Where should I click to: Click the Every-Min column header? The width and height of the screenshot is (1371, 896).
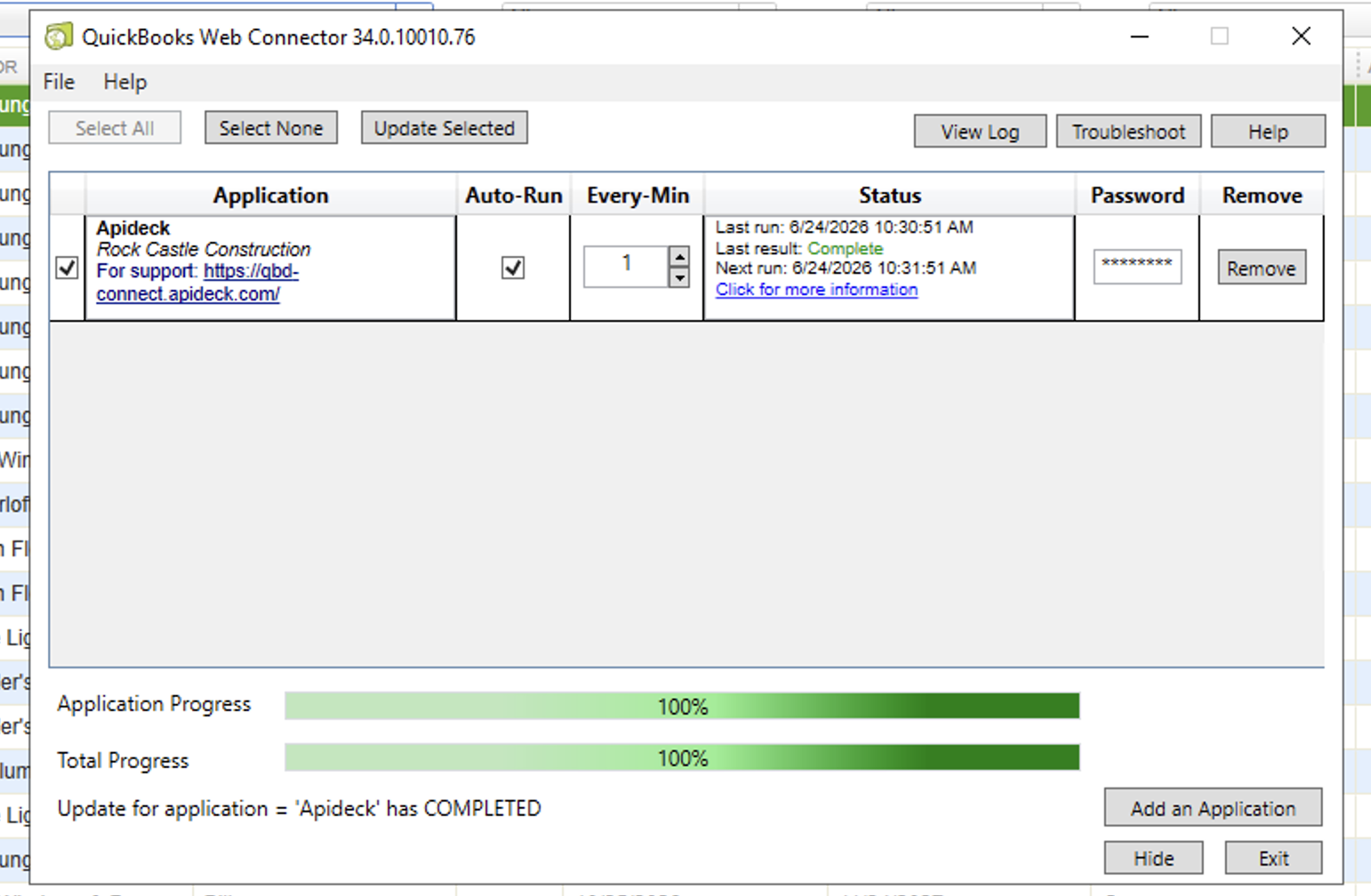tap(637, 195)
